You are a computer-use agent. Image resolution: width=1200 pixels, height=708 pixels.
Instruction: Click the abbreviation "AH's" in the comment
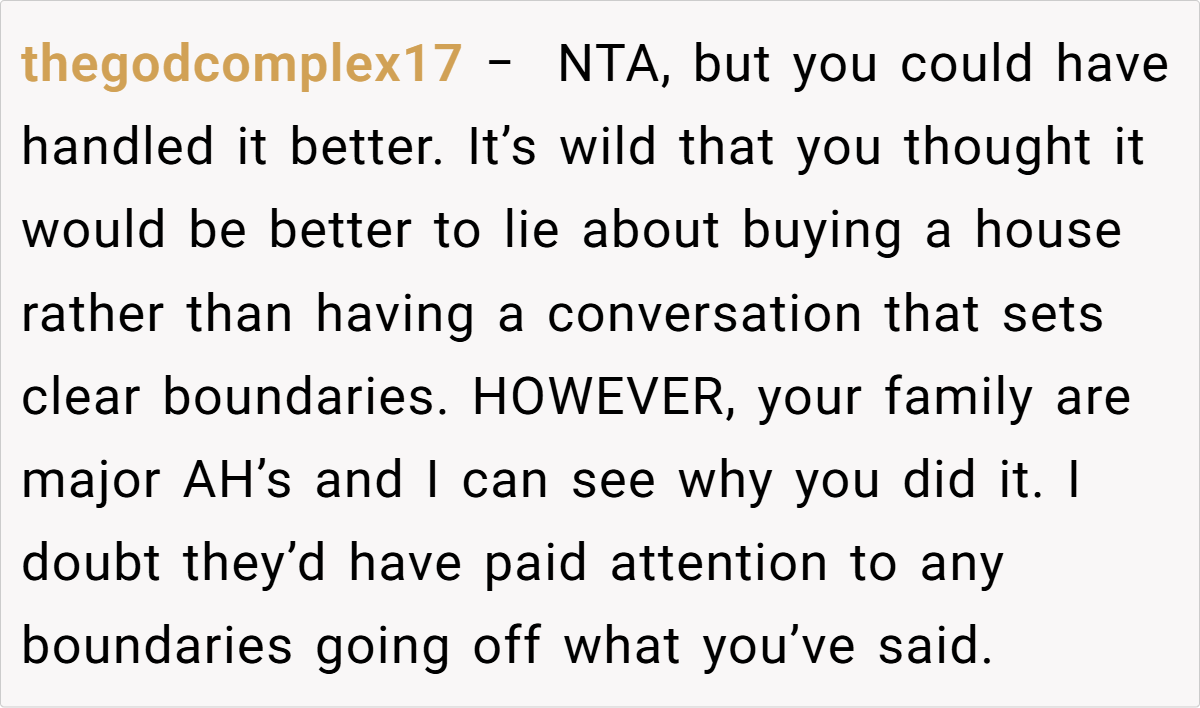241,481
